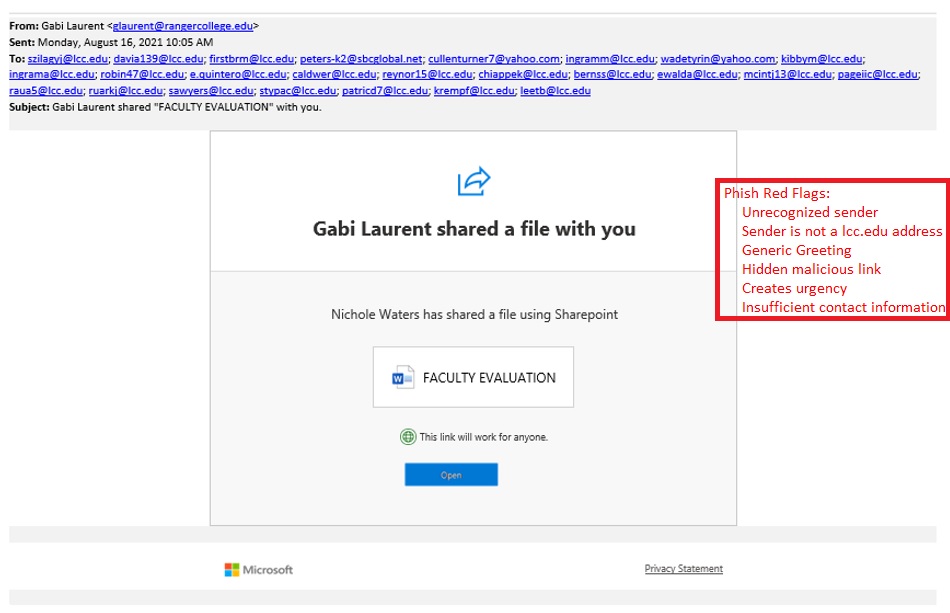The image size is (950, 613).
Task: Open the FACULTY EVALUATION file card
Action: pos(473,377)
